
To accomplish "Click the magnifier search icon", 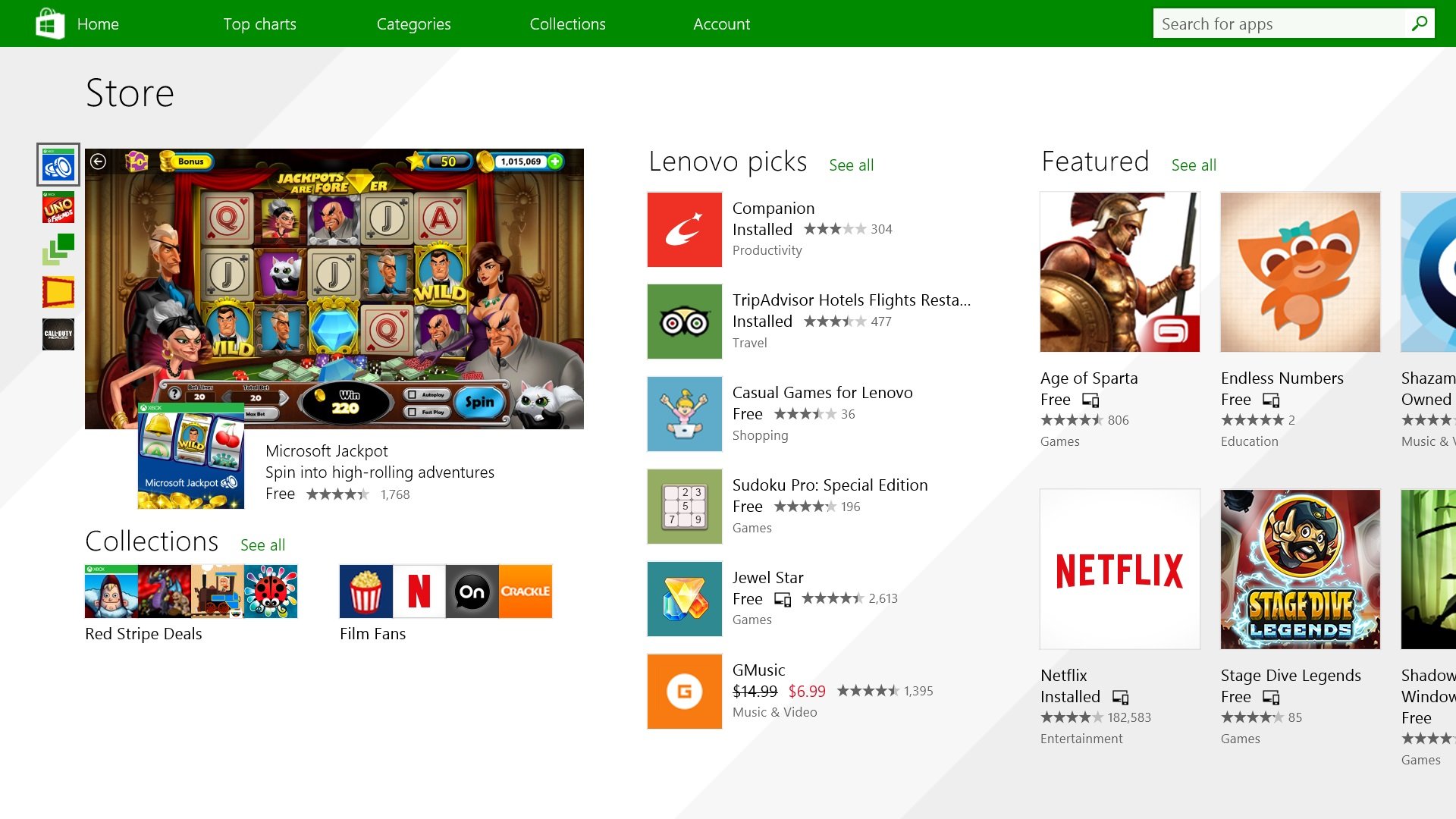I will coord(1420,24).
